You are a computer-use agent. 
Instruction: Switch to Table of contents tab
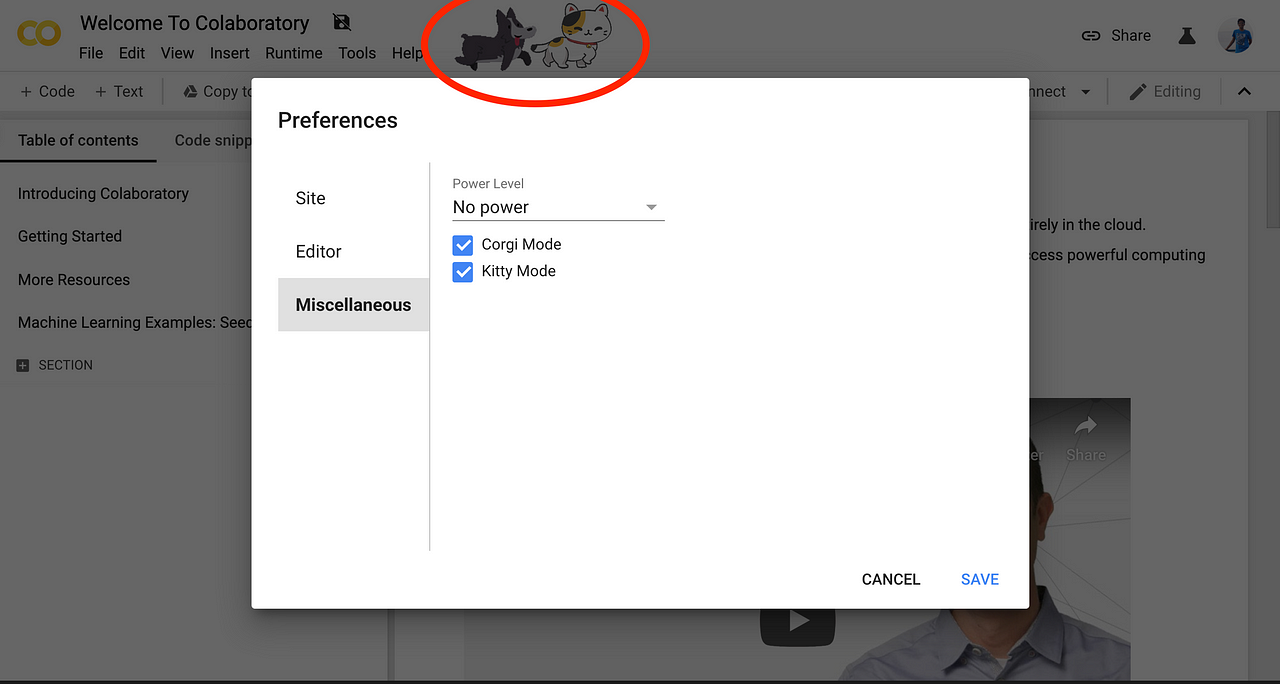point(78,140)
